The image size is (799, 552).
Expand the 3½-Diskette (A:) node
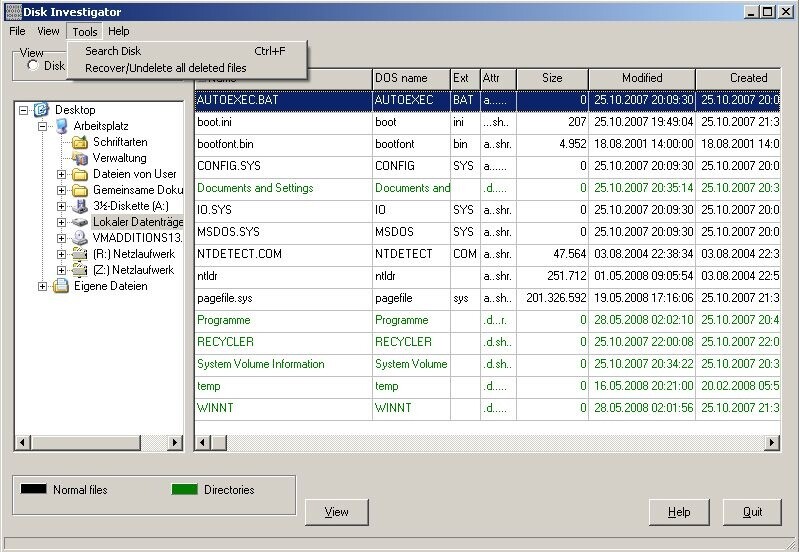(62, 206)
